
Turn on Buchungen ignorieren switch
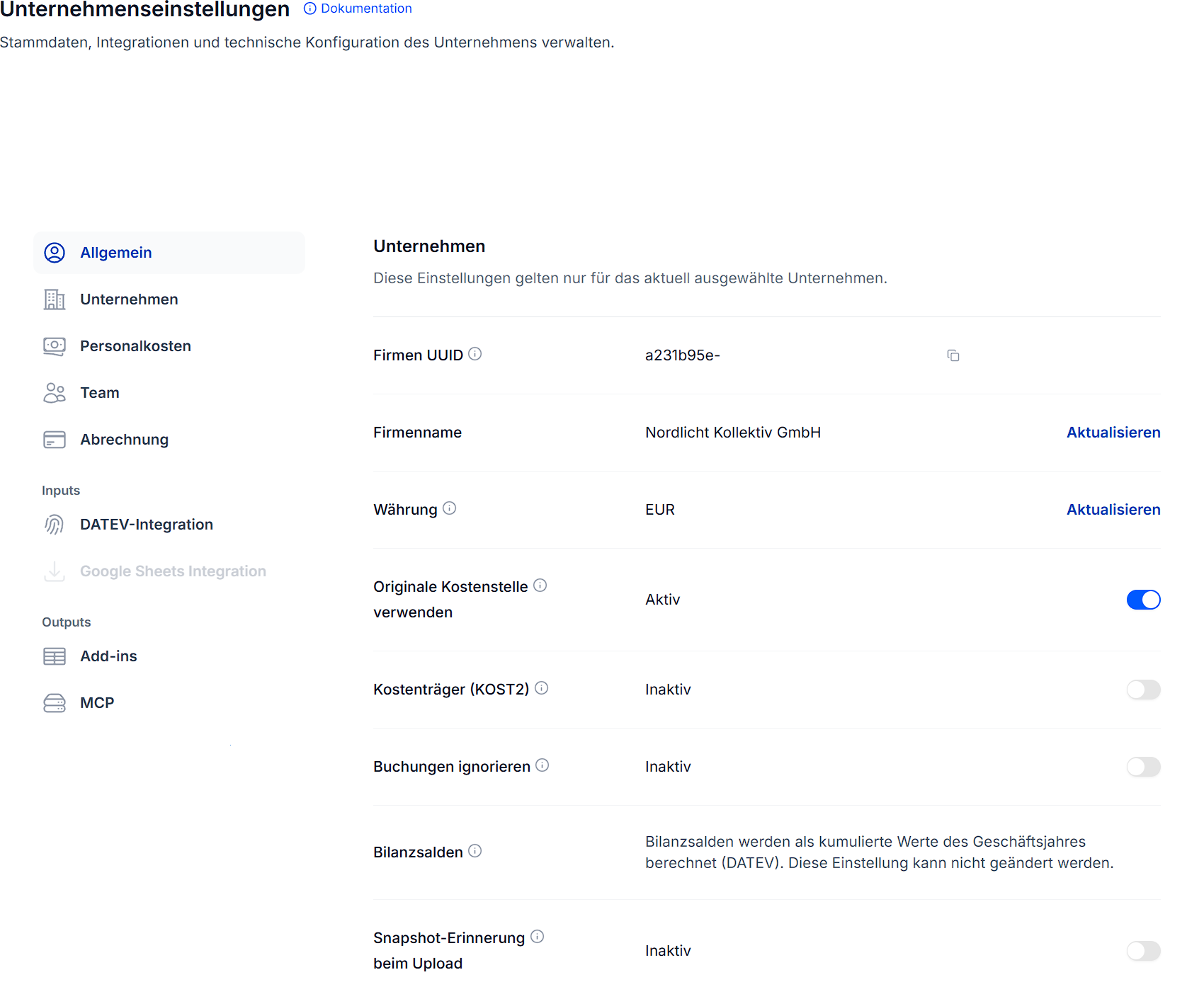tap(1143, 767)
